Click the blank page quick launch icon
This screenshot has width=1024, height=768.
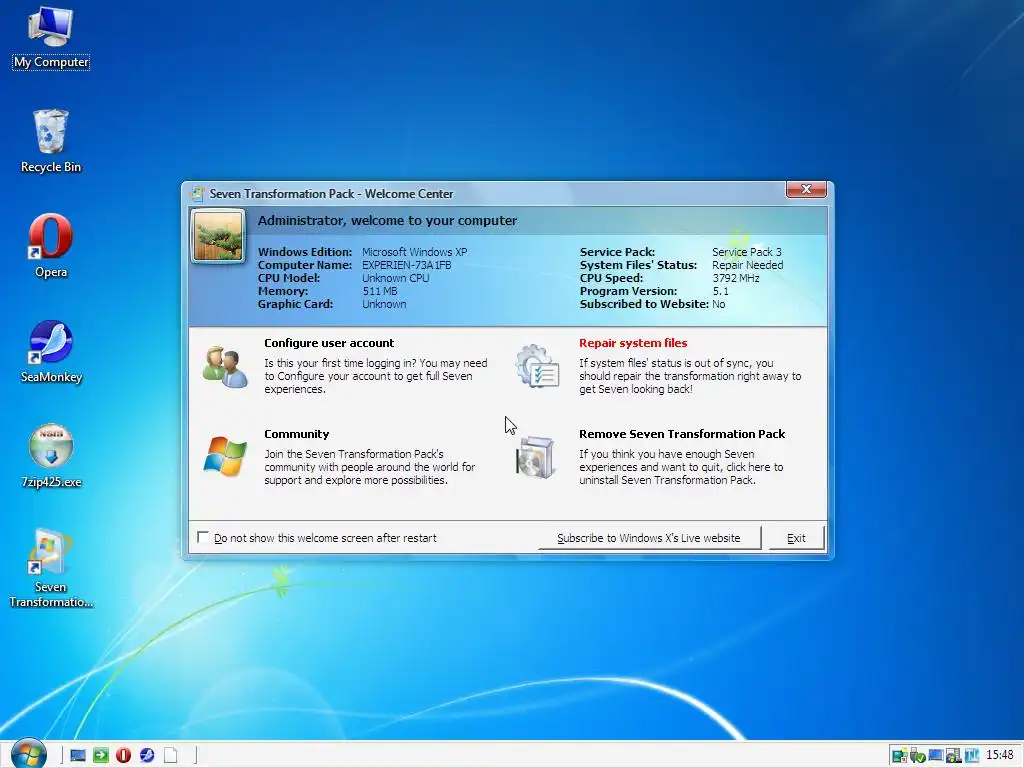(x=170, y=756)
